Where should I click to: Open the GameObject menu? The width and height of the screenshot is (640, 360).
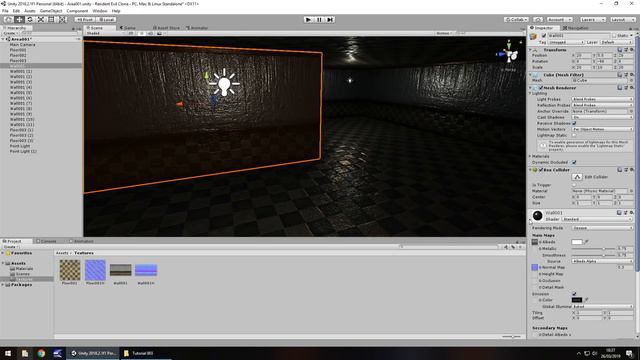(x=51, y=11)
